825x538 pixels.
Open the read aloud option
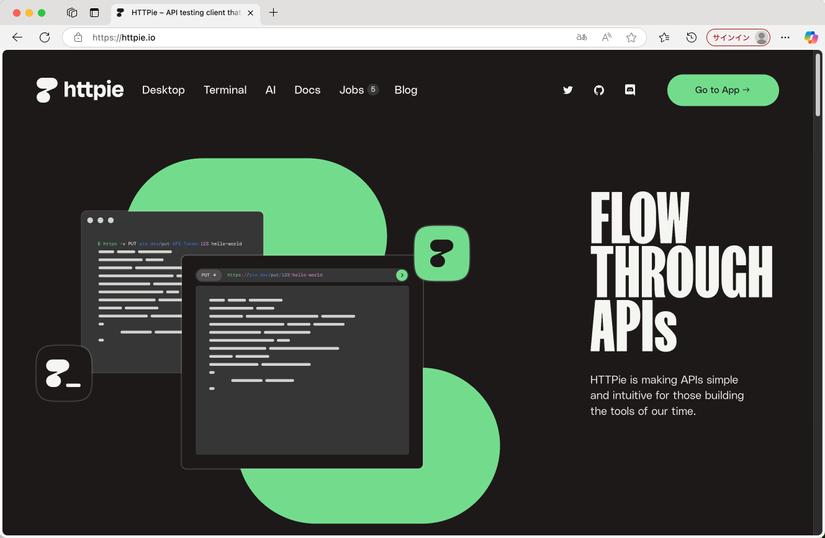(x=607, y=37)
